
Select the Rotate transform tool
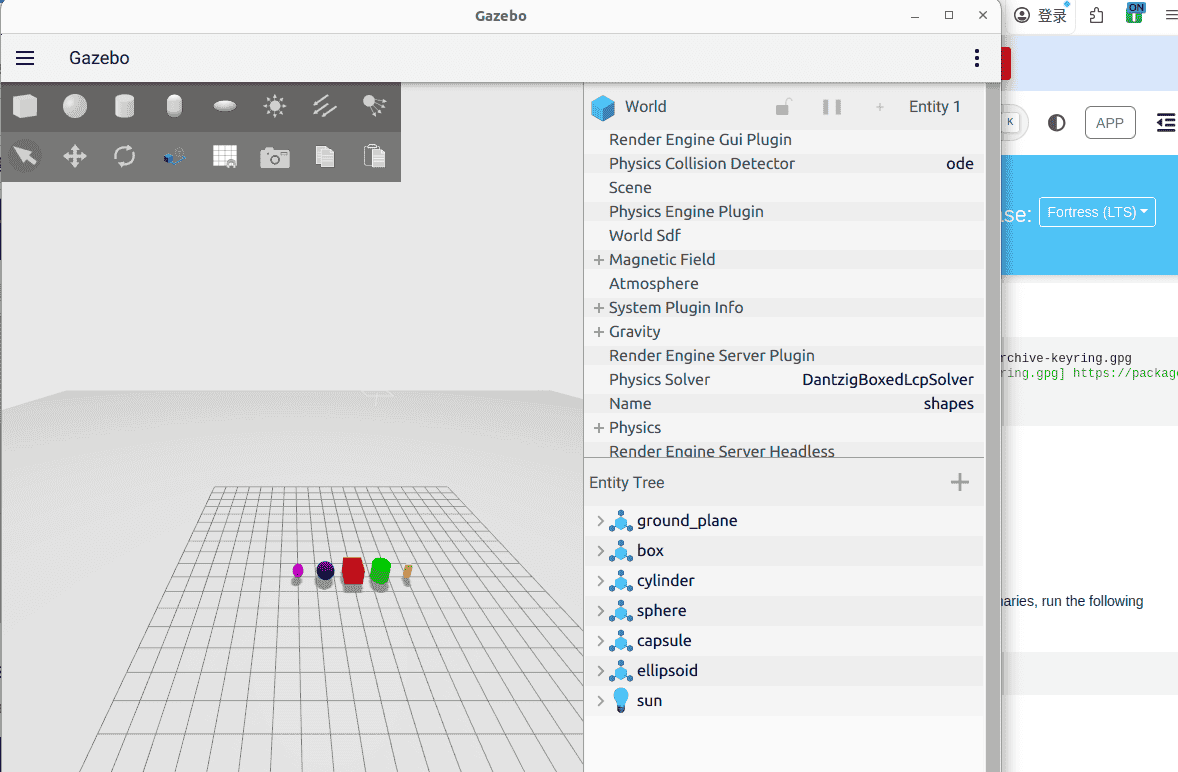(125, 156)
